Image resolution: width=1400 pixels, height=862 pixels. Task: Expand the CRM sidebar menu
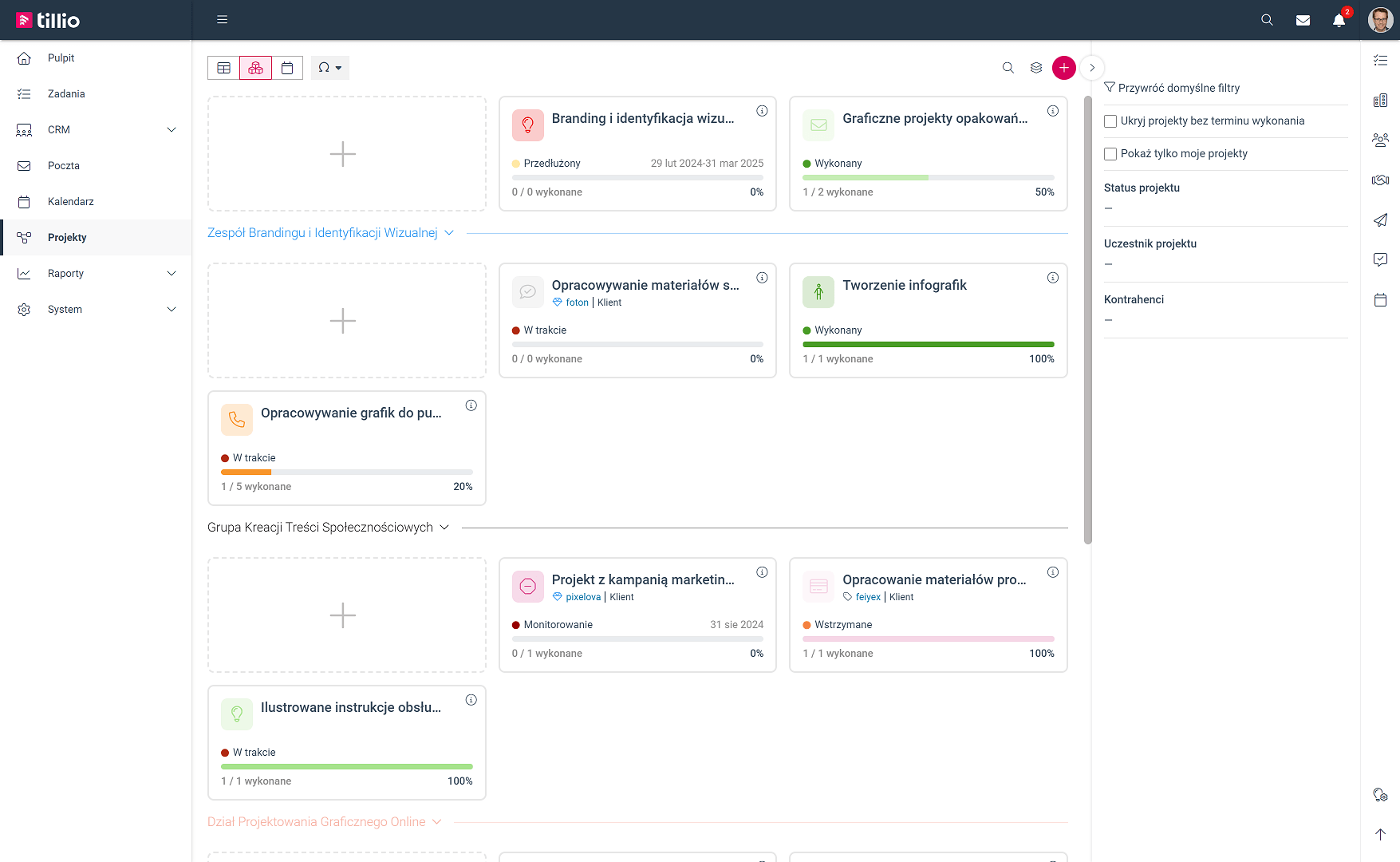click(x=96, y=129)
